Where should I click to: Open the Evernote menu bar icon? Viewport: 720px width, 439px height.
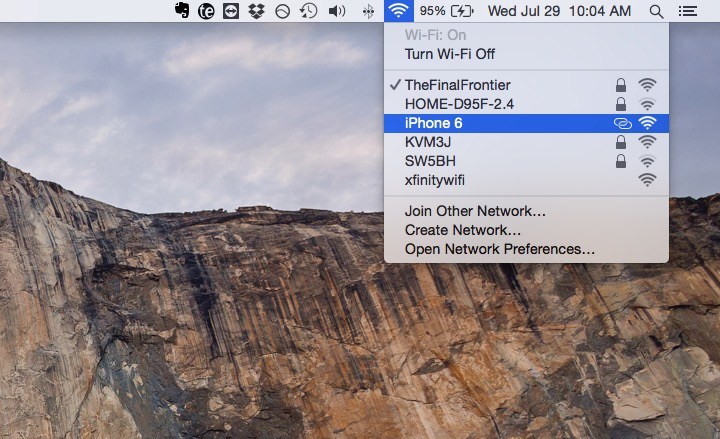[x=181, y=11]
